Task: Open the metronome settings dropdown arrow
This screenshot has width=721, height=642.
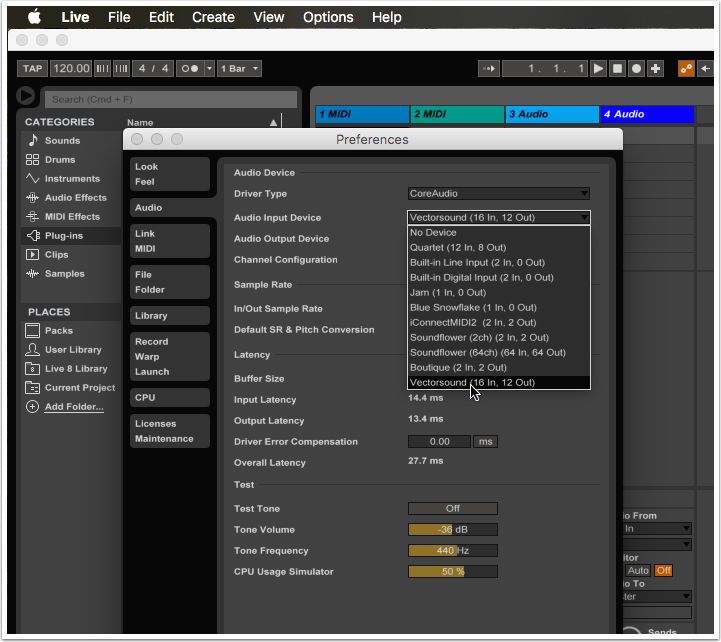Action: point(209,69)
